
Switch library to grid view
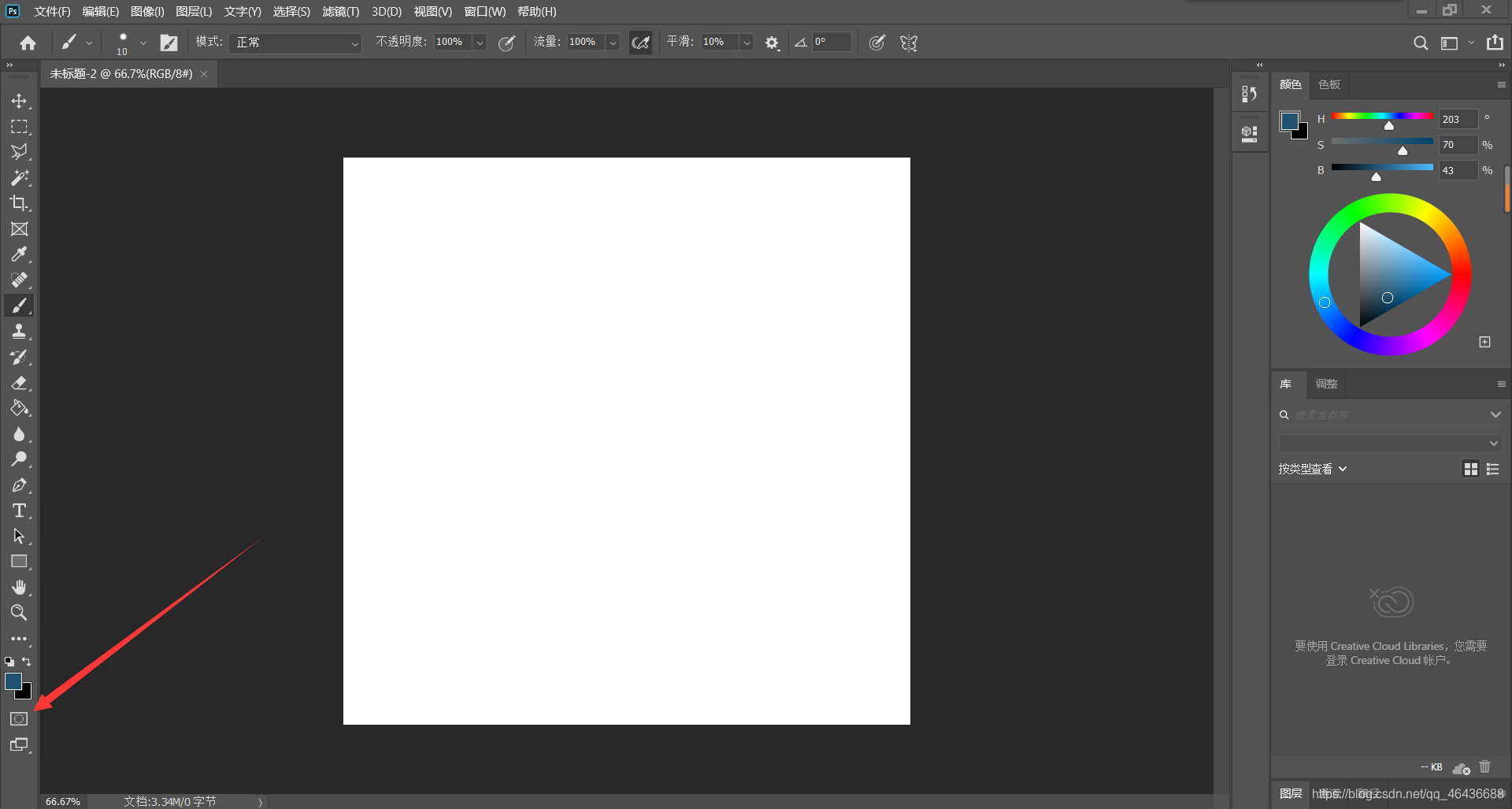point(1470,469)
